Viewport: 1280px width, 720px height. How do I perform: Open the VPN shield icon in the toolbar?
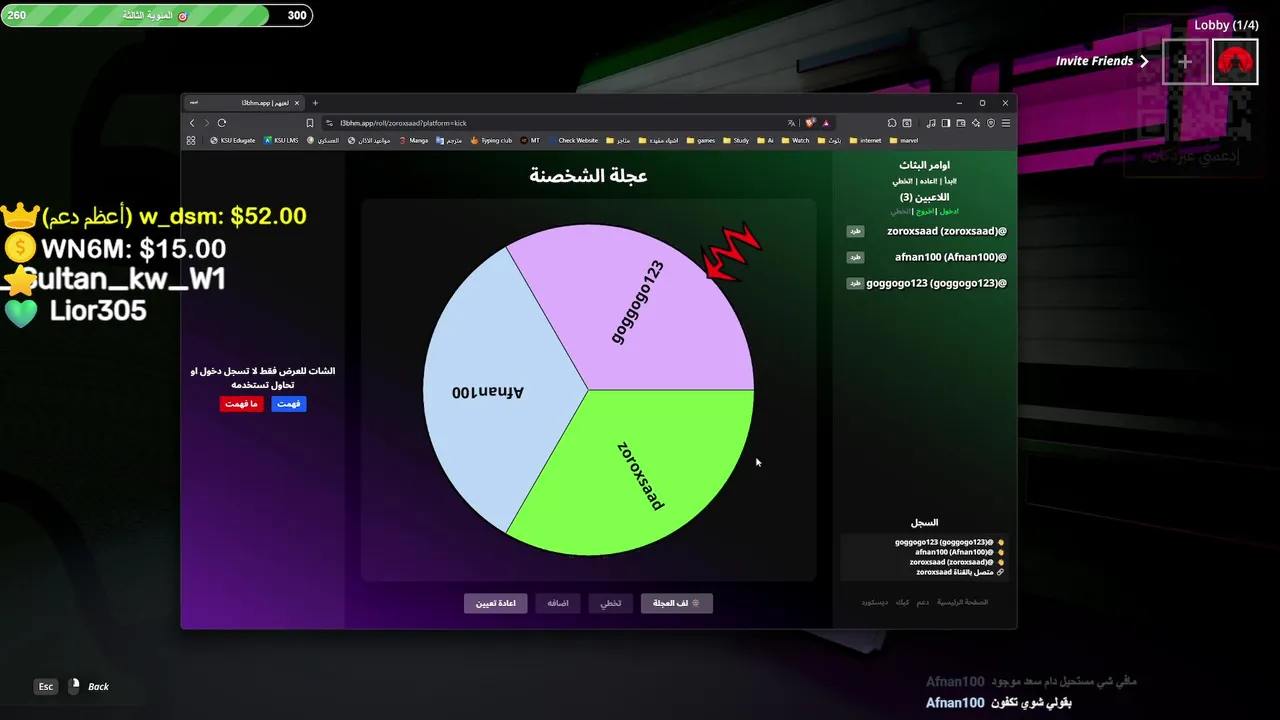click(990, 123)
